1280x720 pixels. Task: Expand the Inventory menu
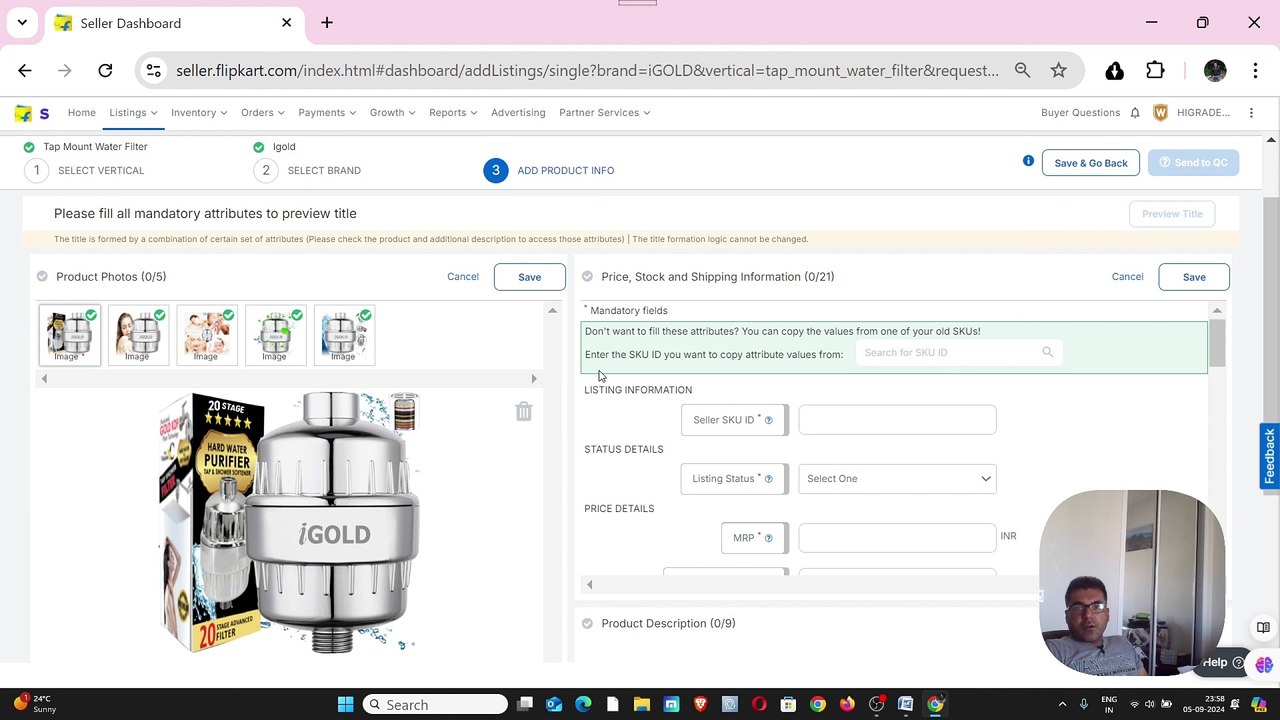click(199, 113)
